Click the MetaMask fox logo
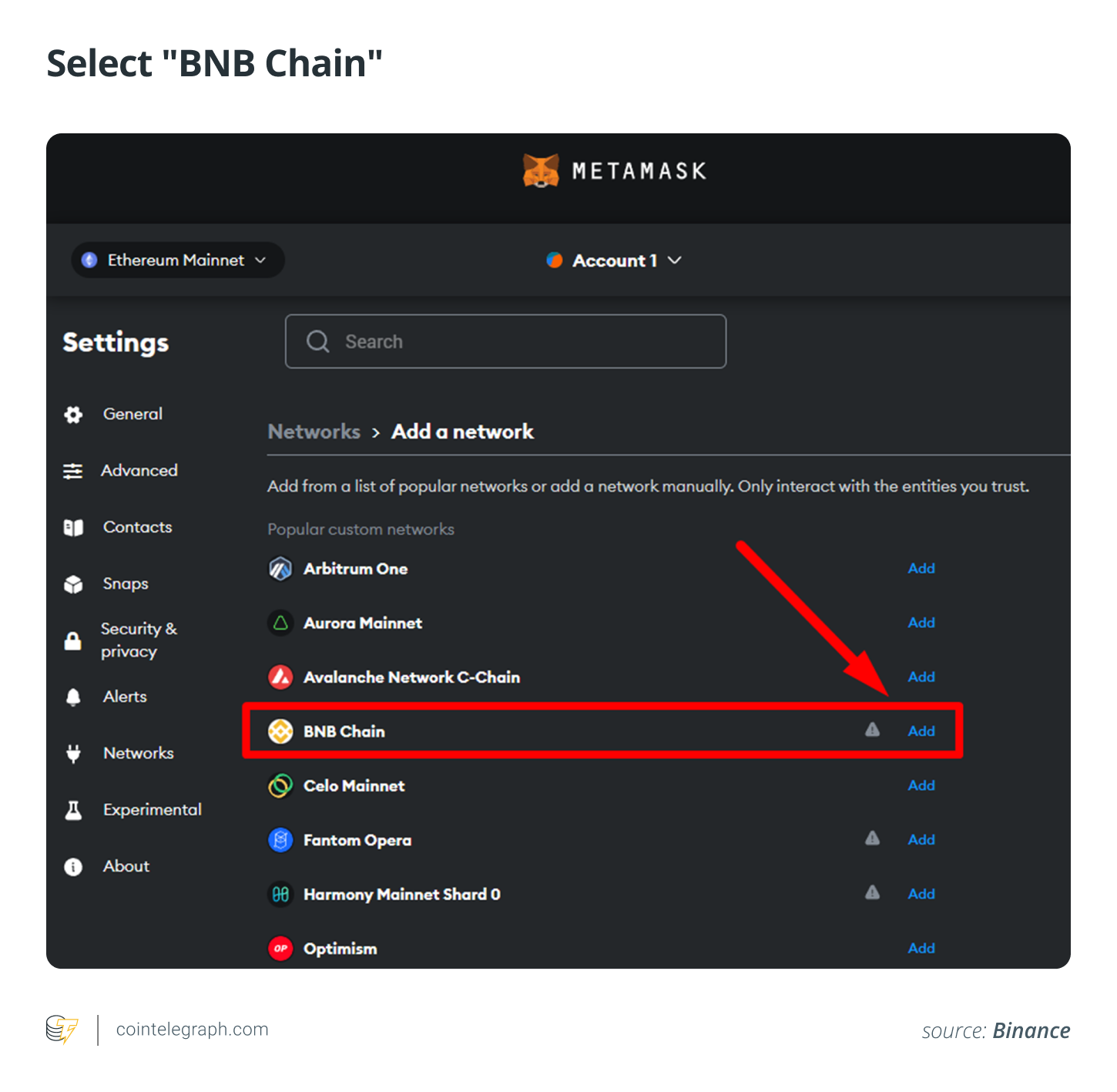Viewport: 1117px width, 1092px height. (x=542, y=171)
